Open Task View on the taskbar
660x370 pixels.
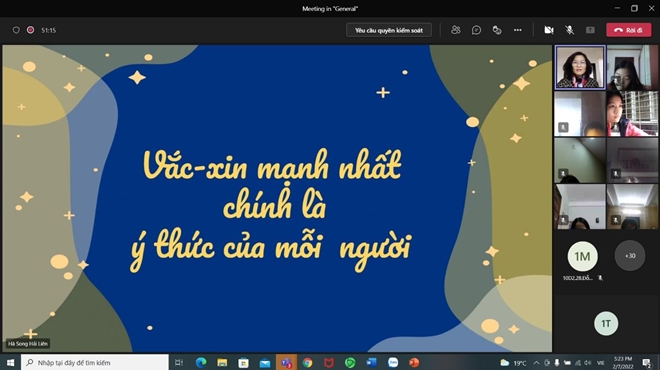click(179, 362)
